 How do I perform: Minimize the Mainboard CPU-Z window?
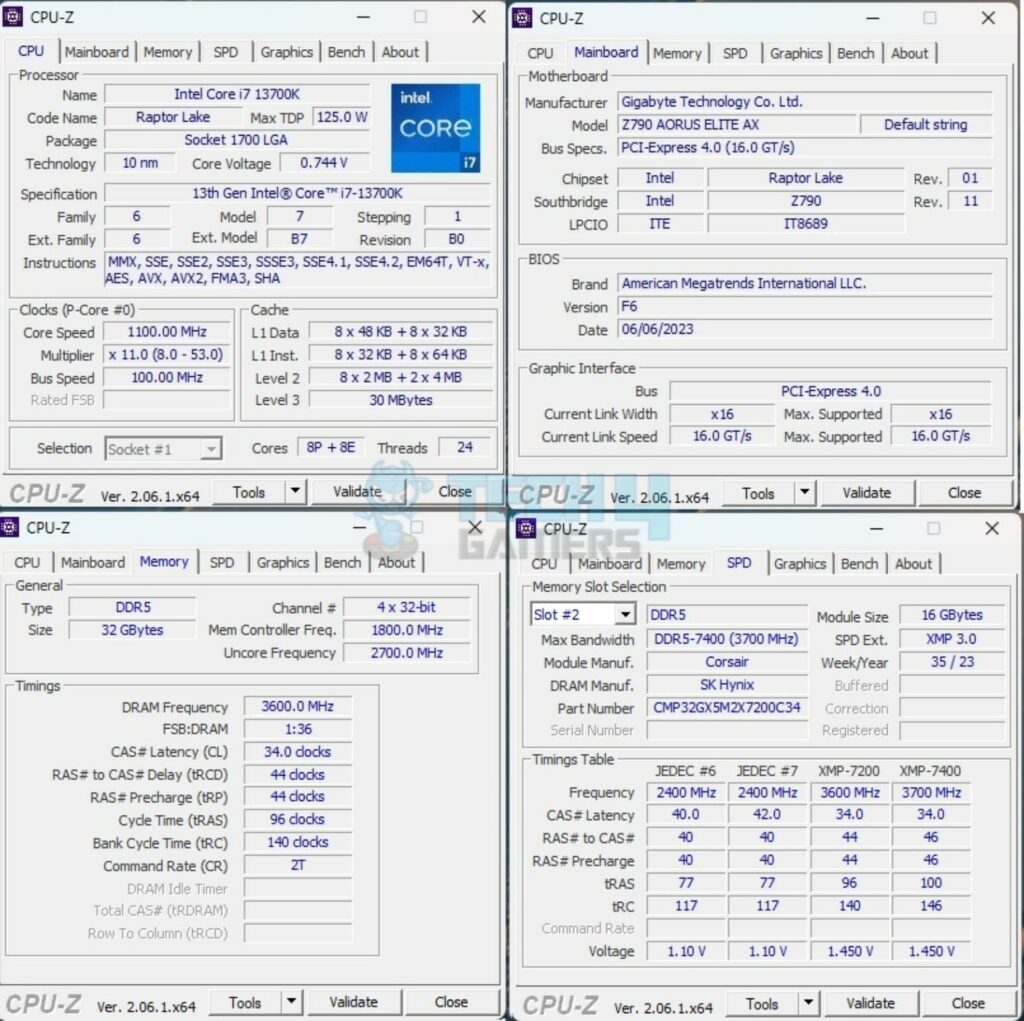(x=872, y=18)
